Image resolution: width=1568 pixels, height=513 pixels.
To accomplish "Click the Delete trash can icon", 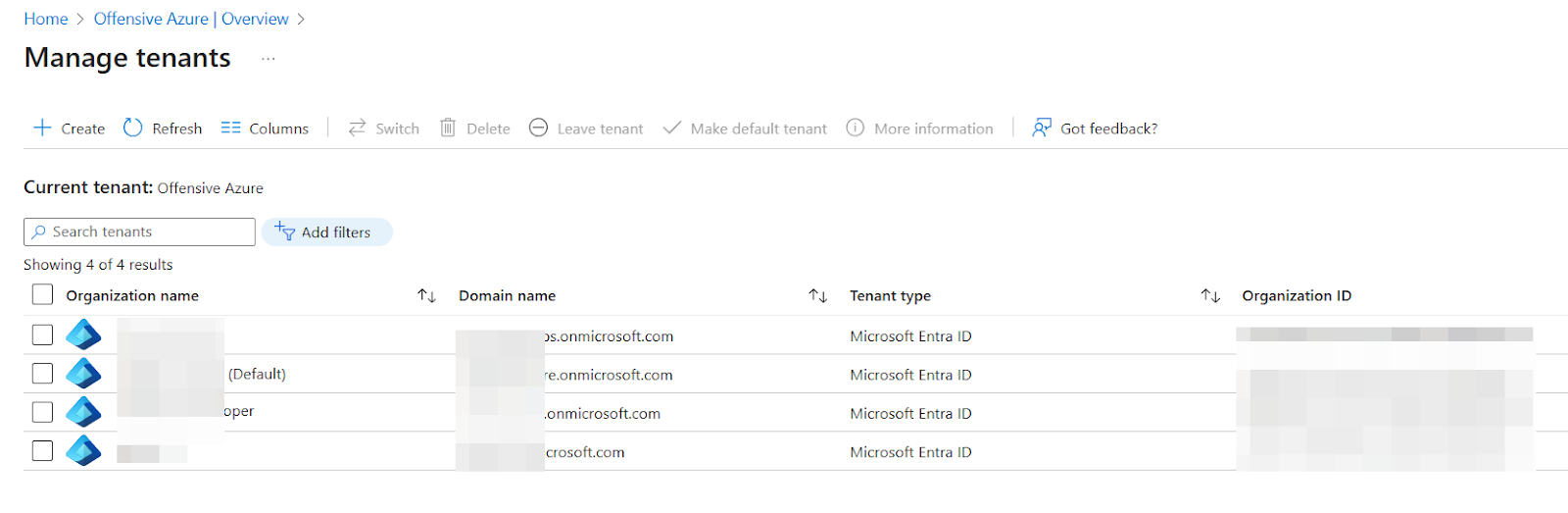I will pos(448,128).
